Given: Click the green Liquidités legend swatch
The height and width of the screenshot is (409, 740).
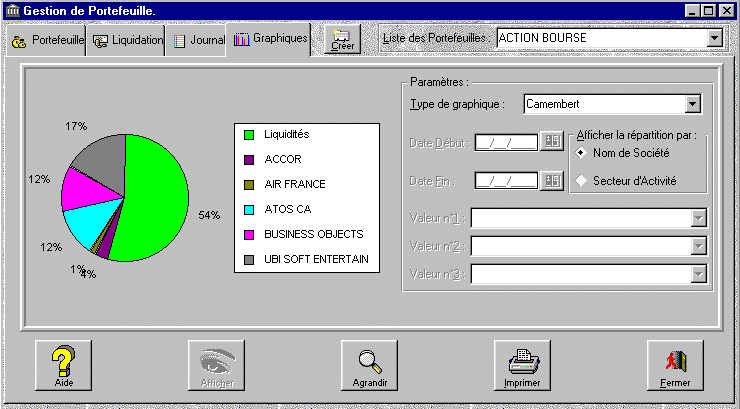Looking at the screenshot, I should (249, 134).
